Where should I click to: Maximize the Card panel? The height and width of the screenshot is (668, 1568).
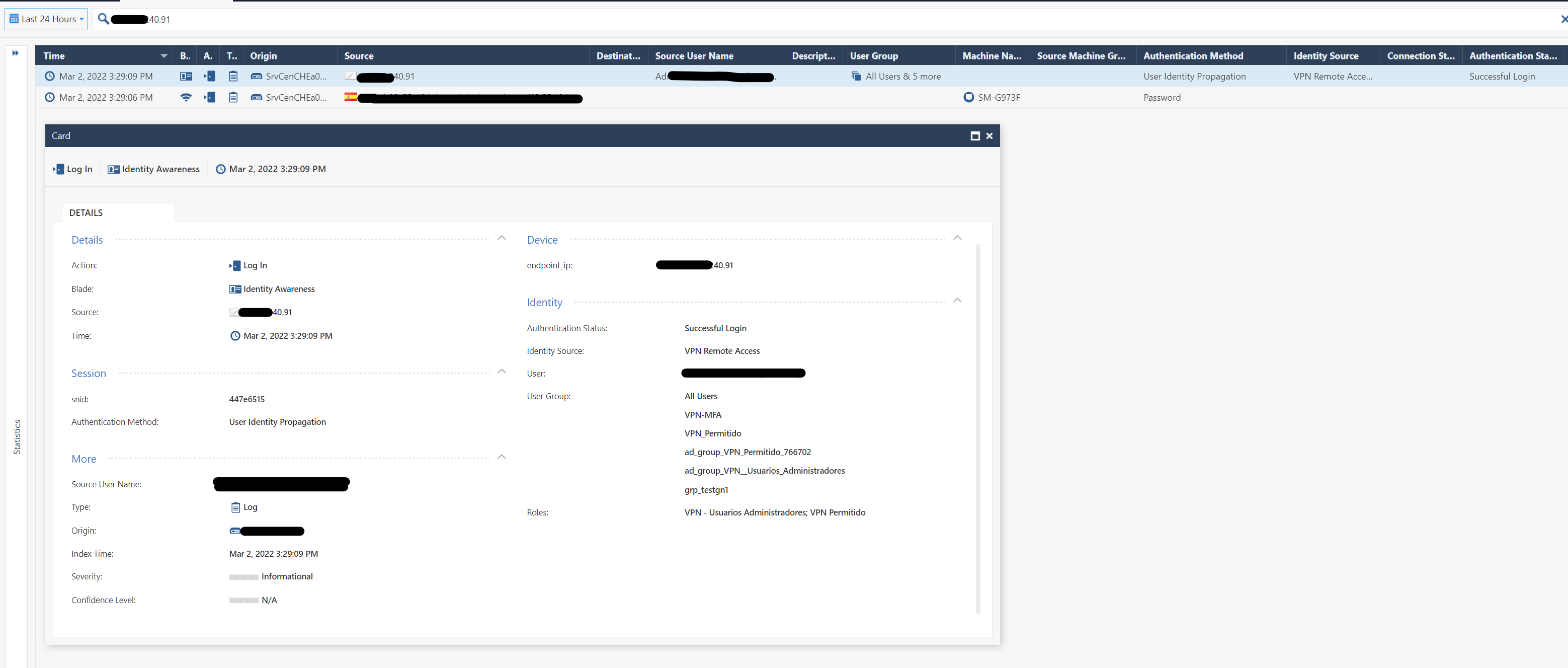[975, 136]
